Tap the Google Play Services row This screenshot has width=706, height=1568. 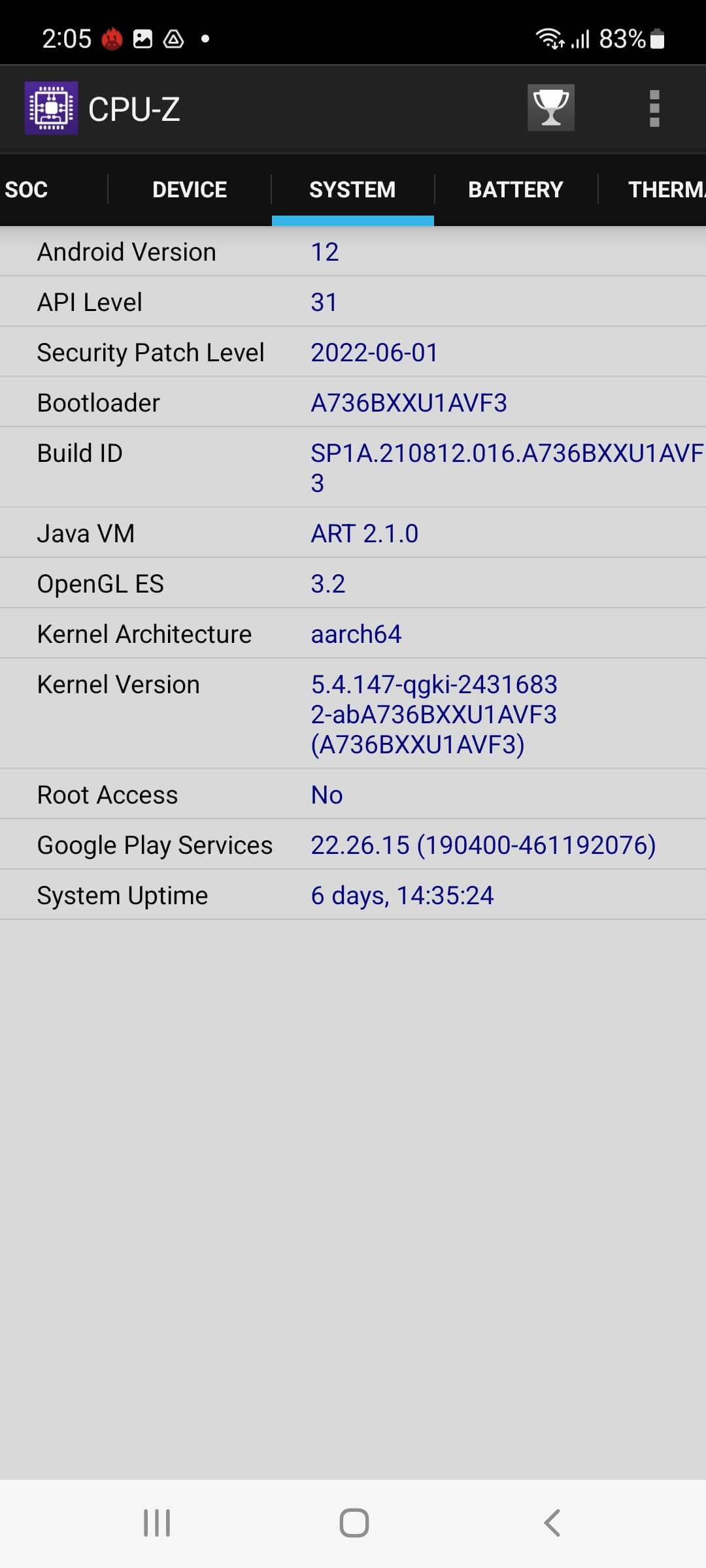tap(353, 845)
